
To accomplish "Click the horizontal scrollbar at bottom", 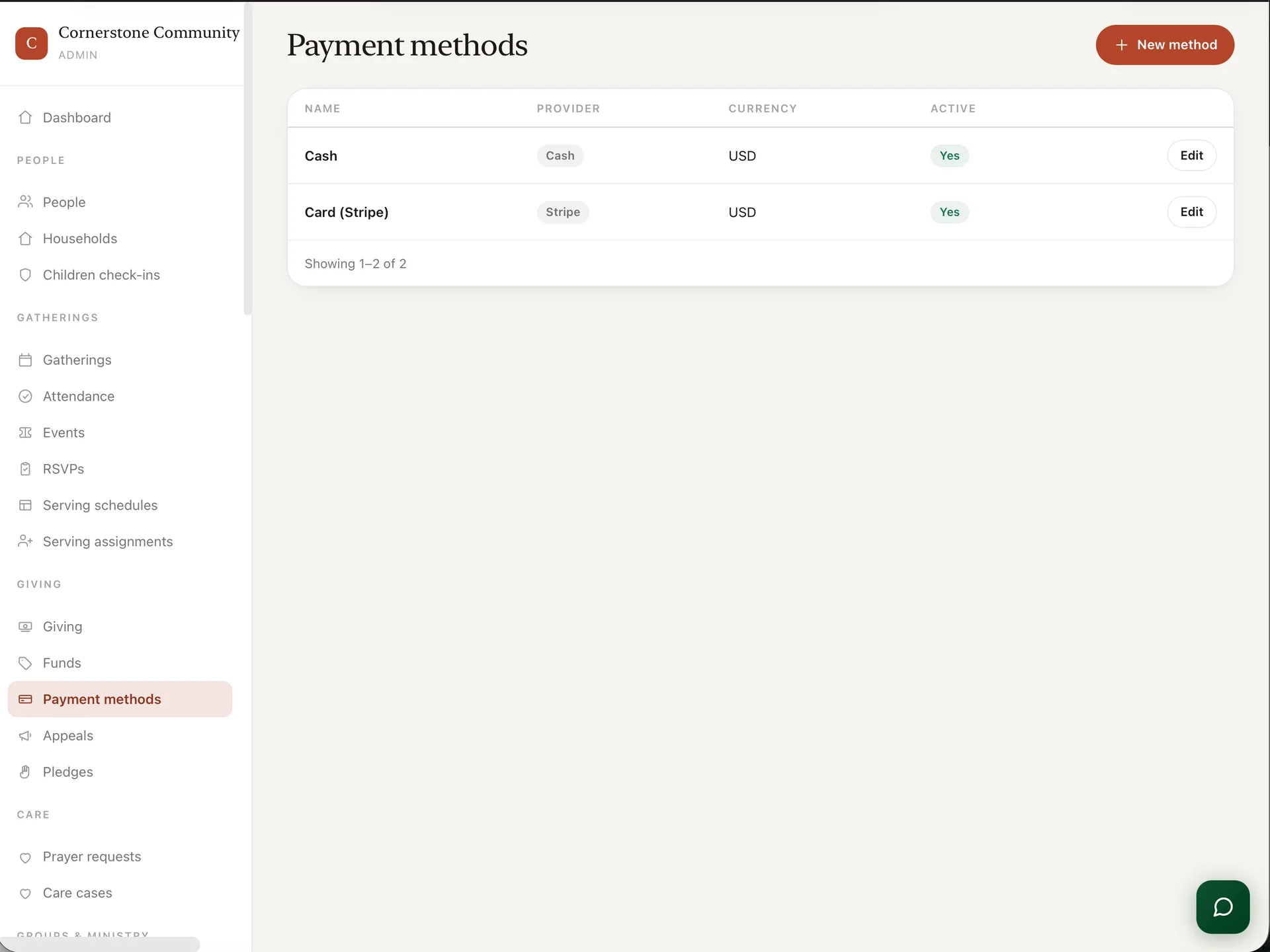I will coord(99,944).
